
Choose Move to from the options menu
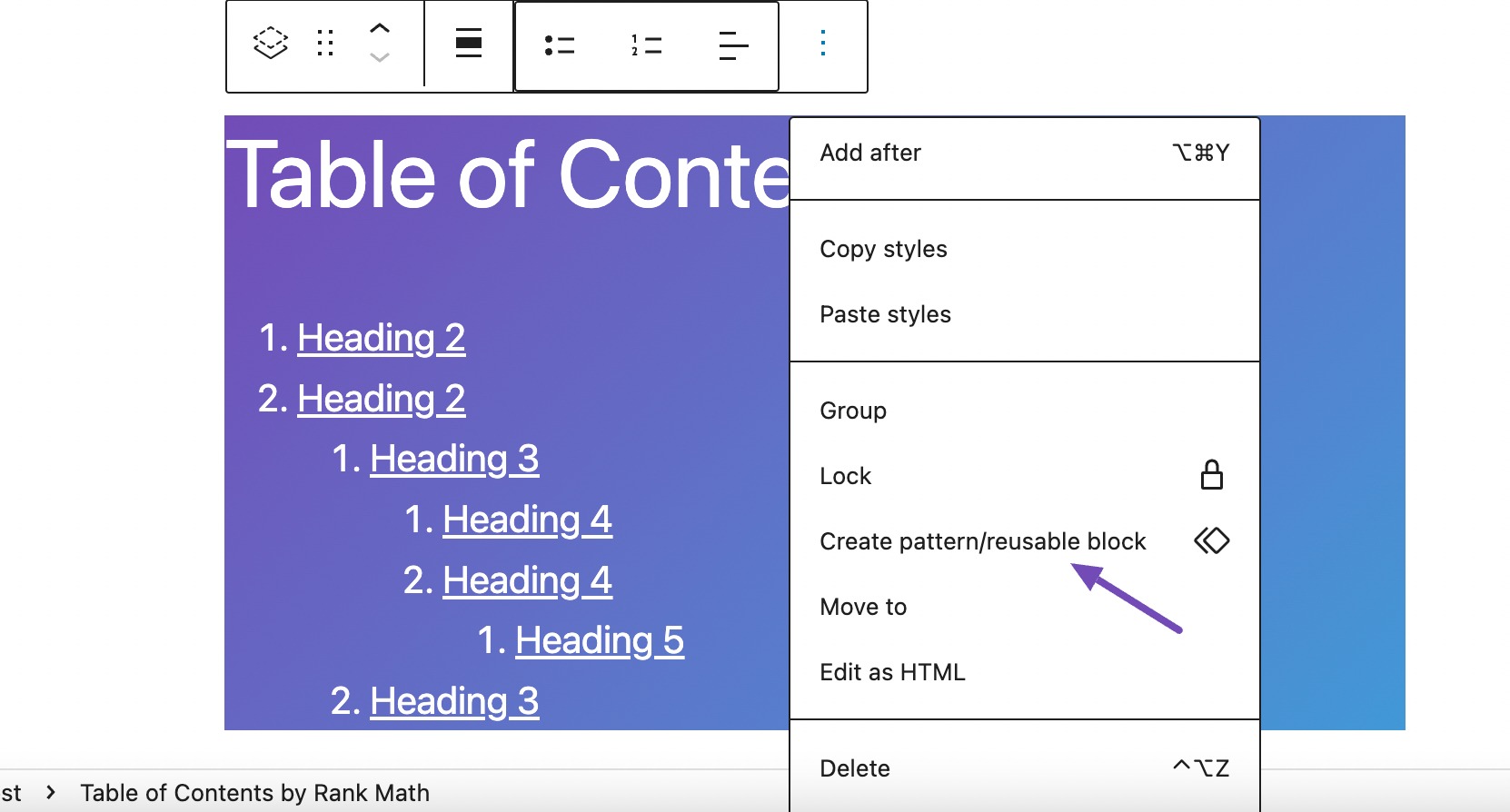coord(1024,607)
